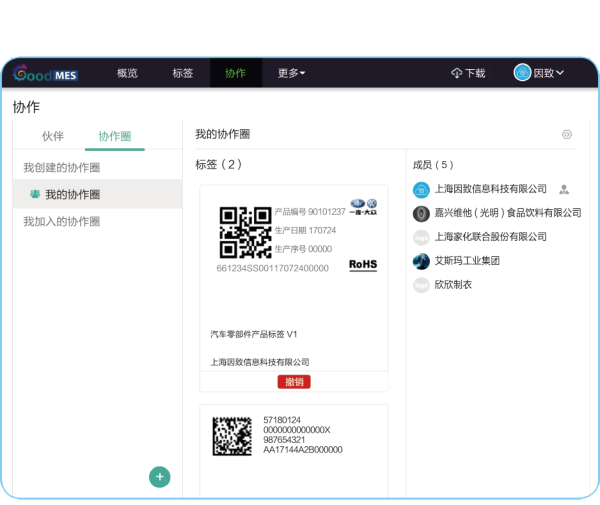Click the 艾斯玛工业集团 member avatar
Viewport: 600px width, 505px height.
pyautogui.click(x=421, y=261)
